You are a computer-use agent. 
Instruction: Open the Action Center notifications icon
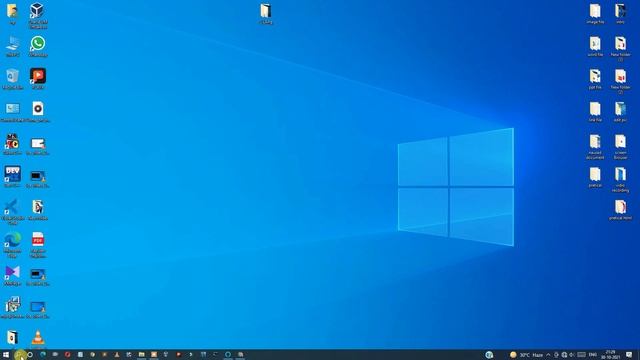tap(629, 355)
